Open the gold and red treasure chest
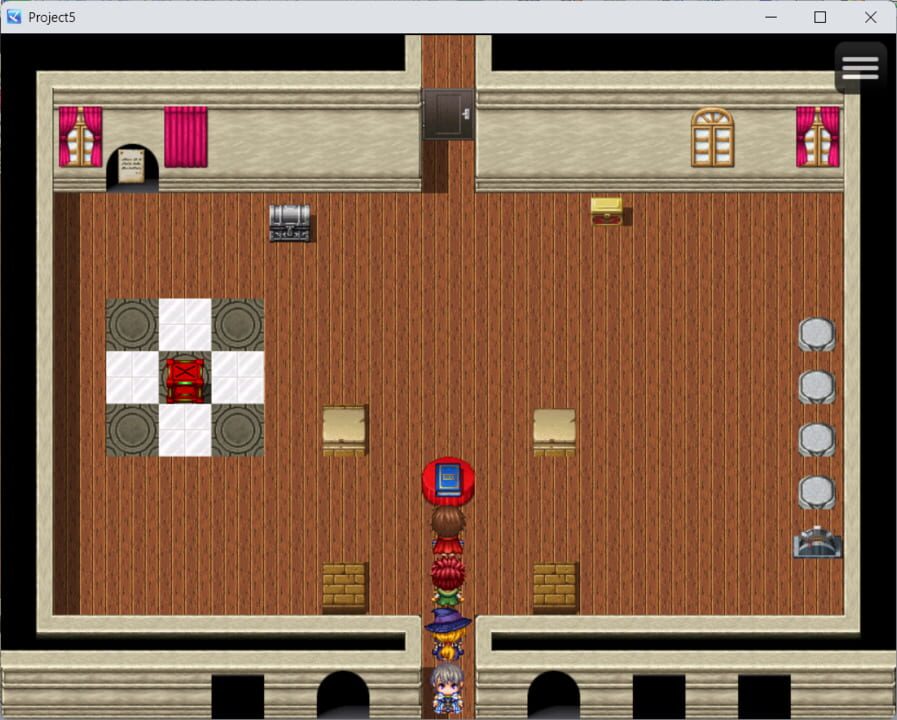897x720 pixels. (607, 211)
